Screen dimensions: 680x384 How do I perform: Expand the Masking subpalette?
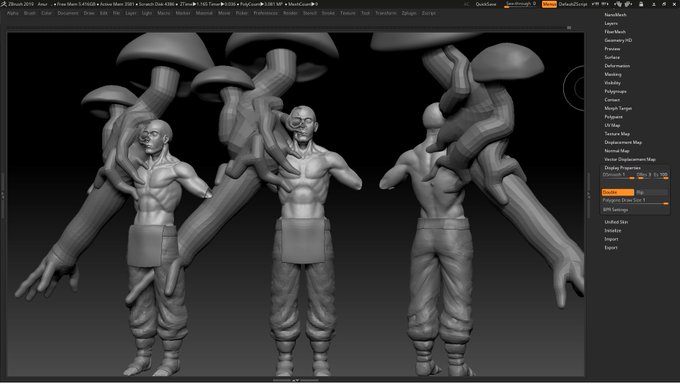(x=612, y=74)
